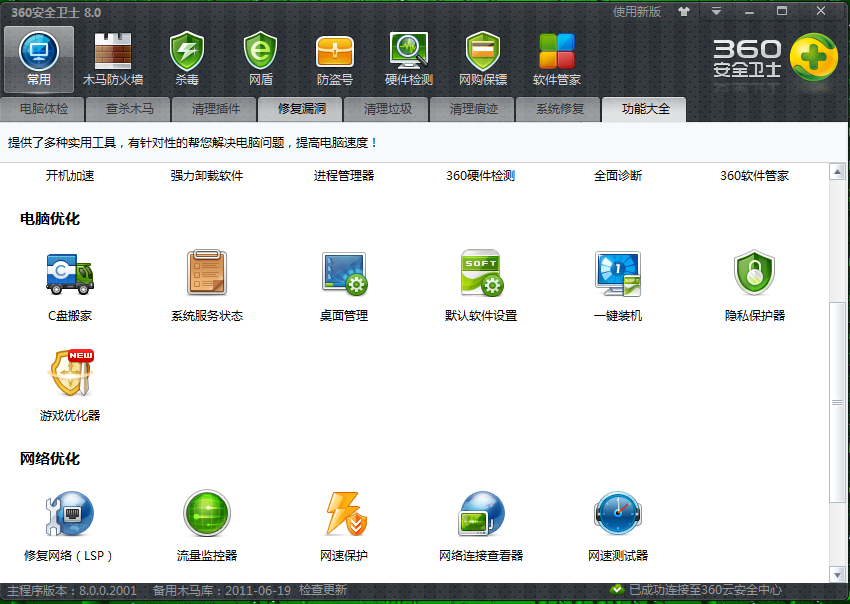850x604 pixels.
Task: Click the 360硬件检测 label
Action: (481, 176)
